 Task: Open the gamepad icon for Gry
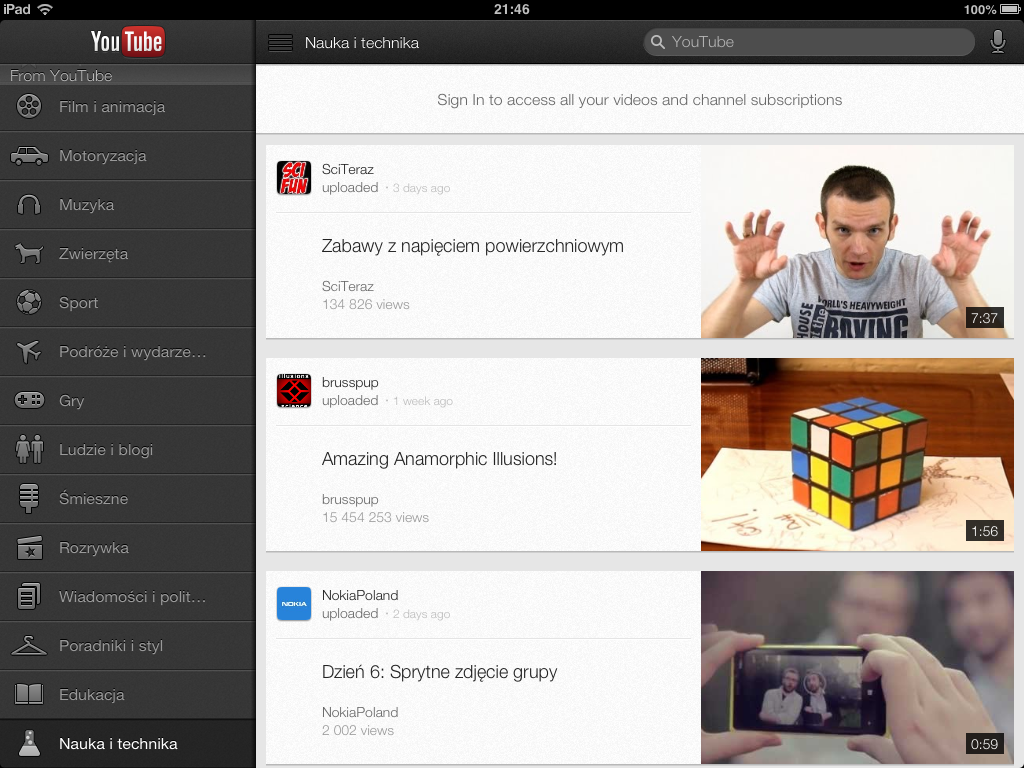(30, 401)
